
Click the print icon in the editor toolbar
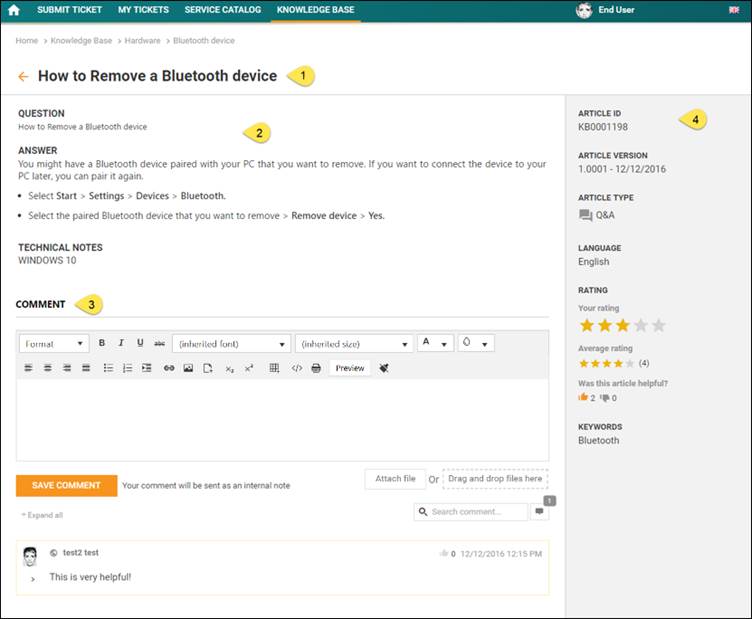(316, 368)
